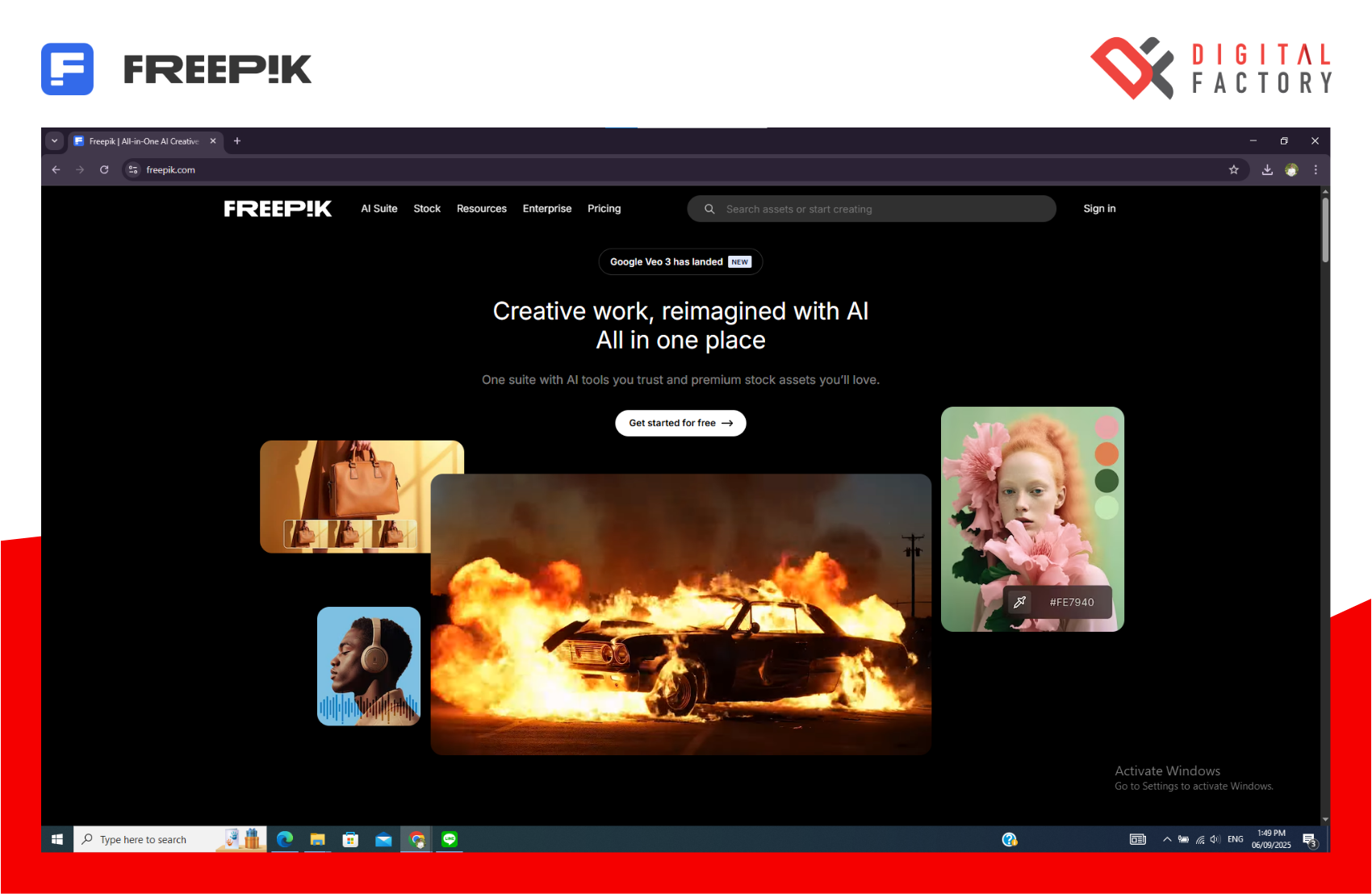Go forward in browser history
Image resolution: width=1372 pixels, height=894 pixels.
[x=80, y=170]
